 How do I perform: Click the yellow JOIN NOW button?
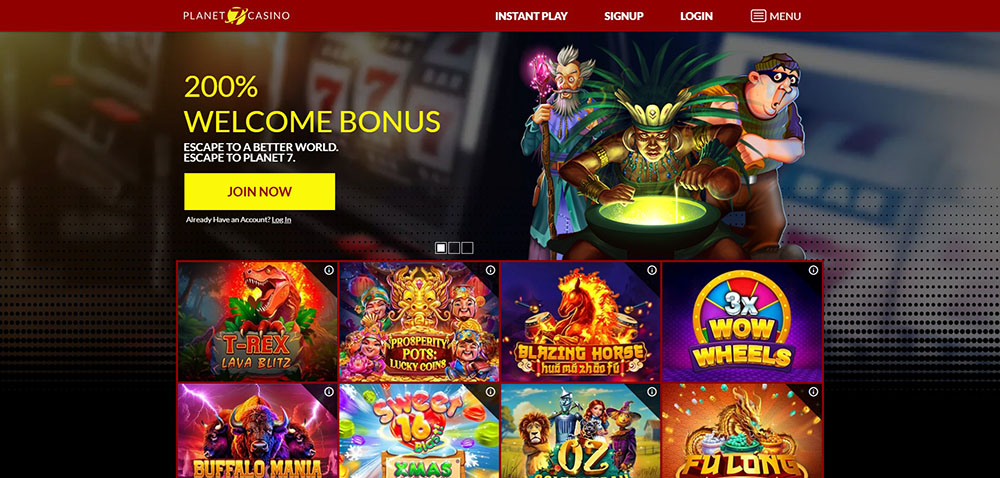tap(260, 191)
